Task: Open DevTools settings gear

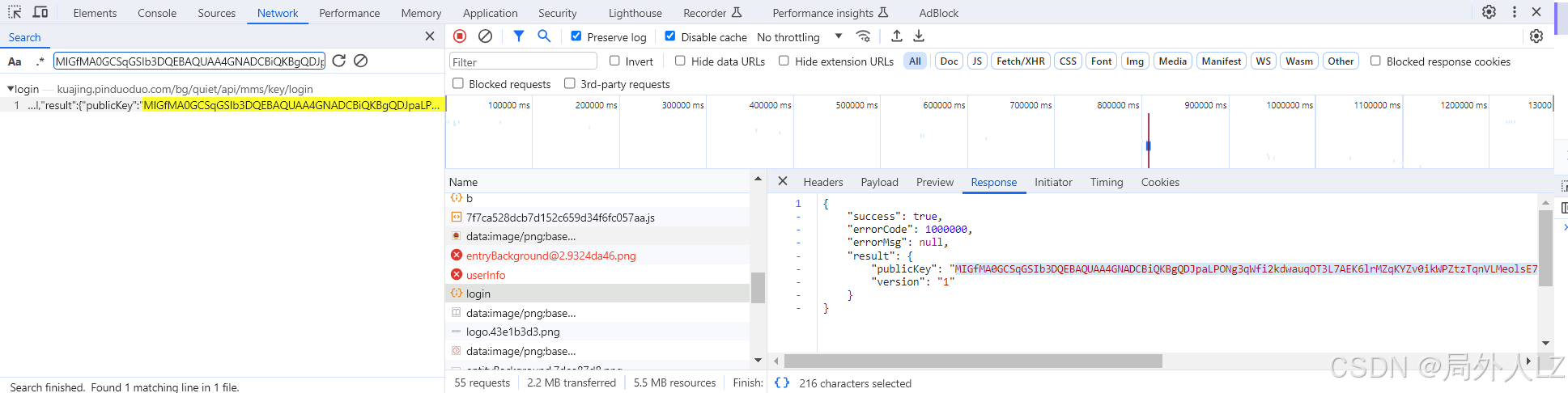Action: point(1489,12)
